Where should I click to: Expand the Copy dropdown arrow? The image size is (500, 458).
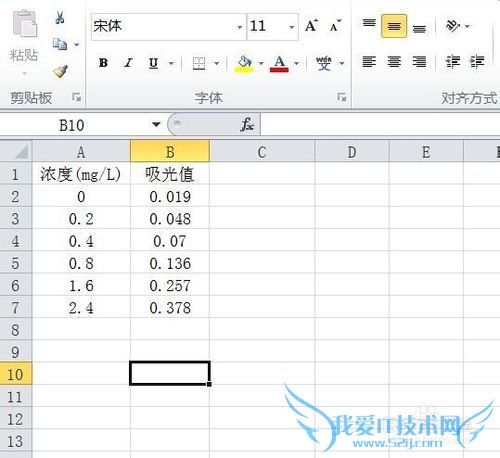click(77, 45)
